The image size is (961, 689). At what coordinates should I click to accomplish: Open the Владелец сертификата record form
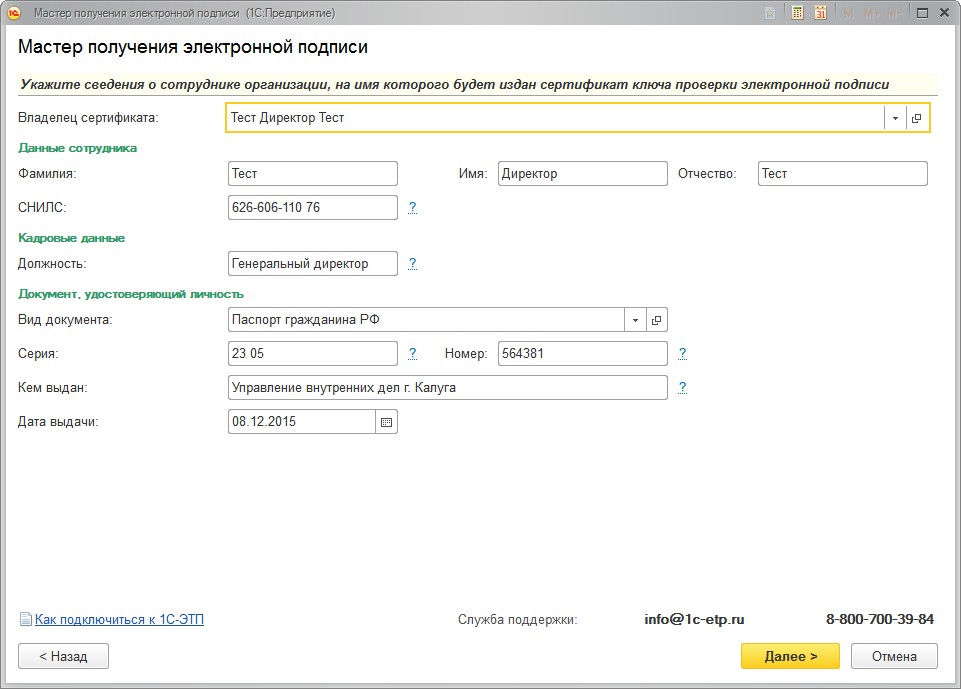coord(917,118)
